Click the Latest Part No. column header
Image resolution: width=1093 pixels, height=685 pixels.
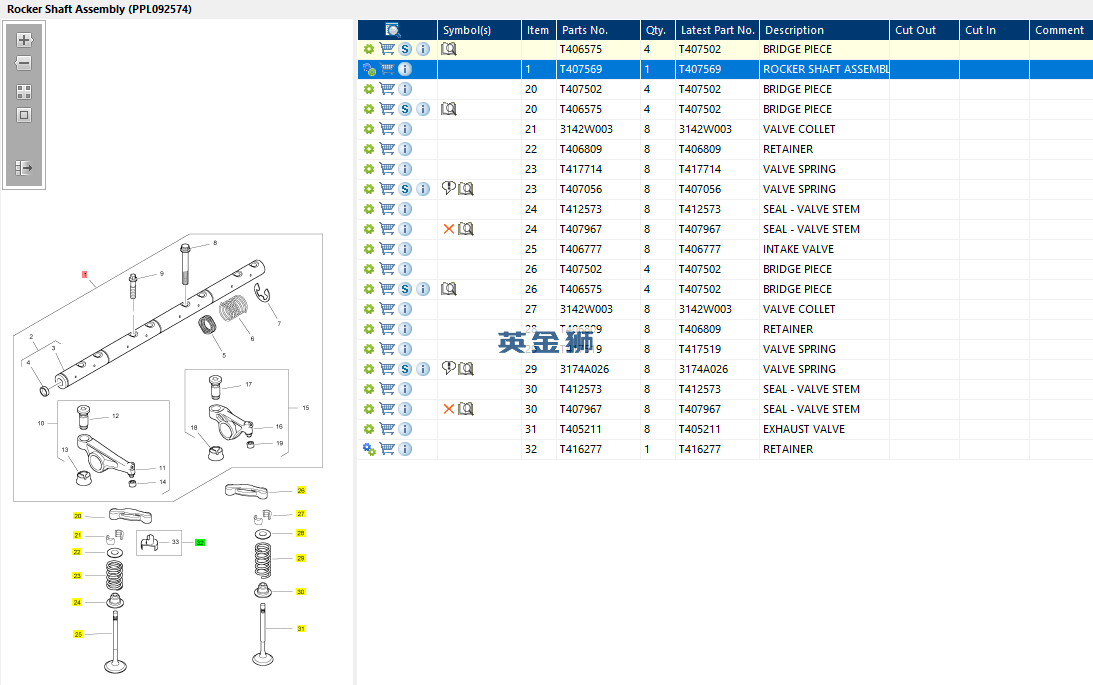717,30
